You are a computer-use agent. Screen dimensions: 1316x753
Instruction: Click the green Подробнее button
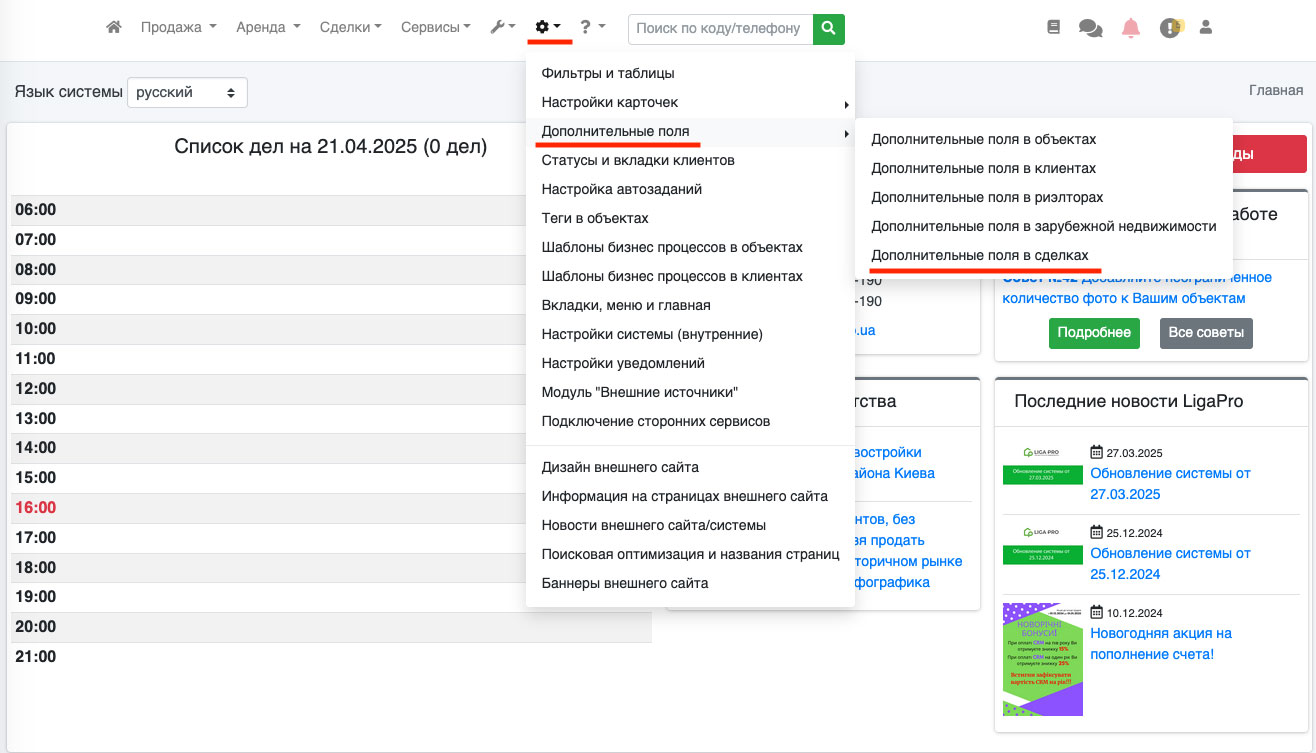click(x=1094, y=333)
